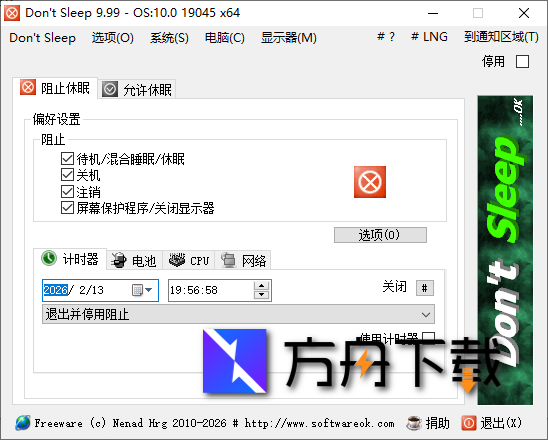Switch to the 阻止休眠 tab
The image size is (548, 440).
click(55, 88)
